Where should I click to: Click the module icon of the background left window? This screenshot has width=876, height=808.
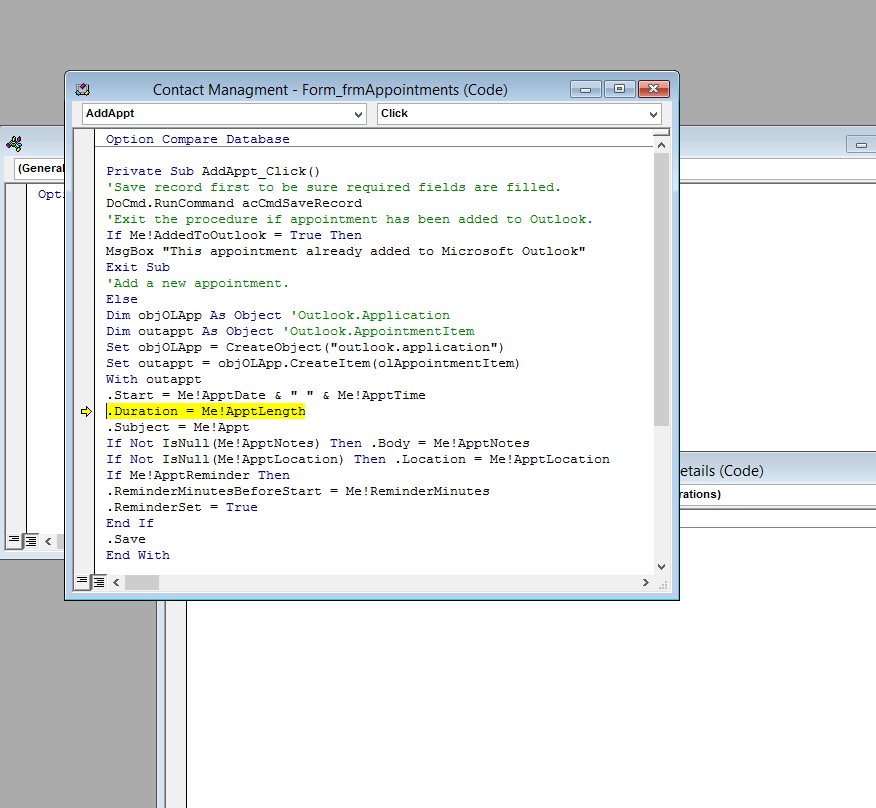(14, 144)
